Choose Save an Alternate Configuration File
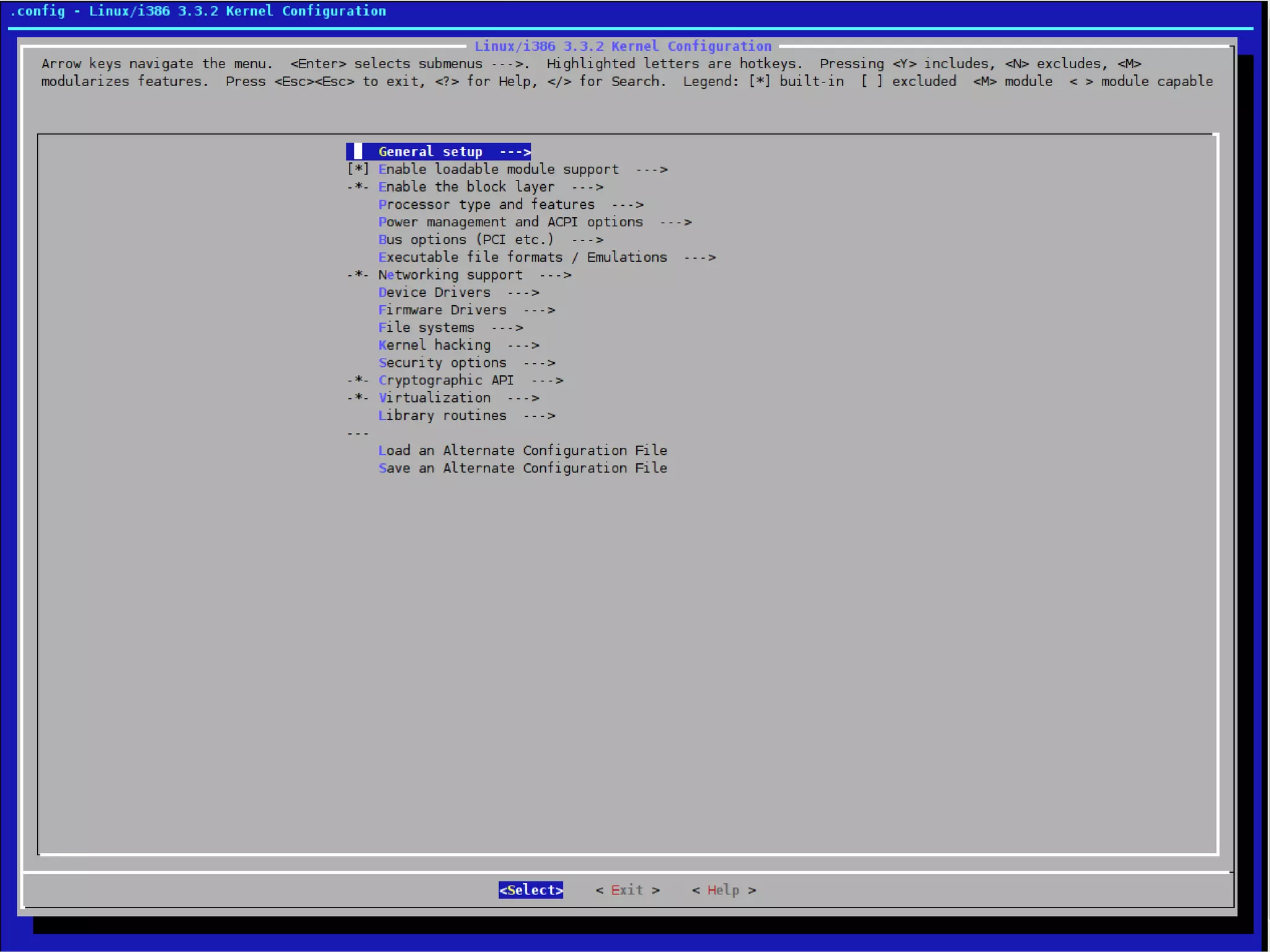 click(x=523, y=468)
